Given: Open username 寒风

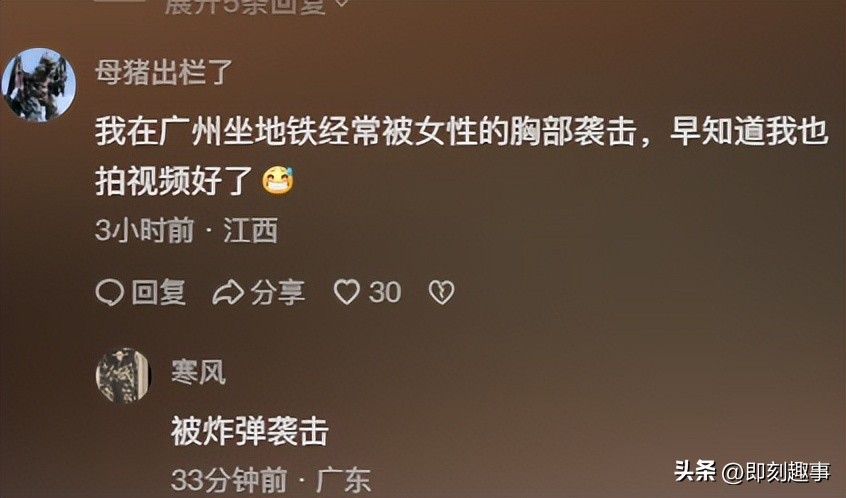Looking at the screenshot, I should (x=198, y=372).
